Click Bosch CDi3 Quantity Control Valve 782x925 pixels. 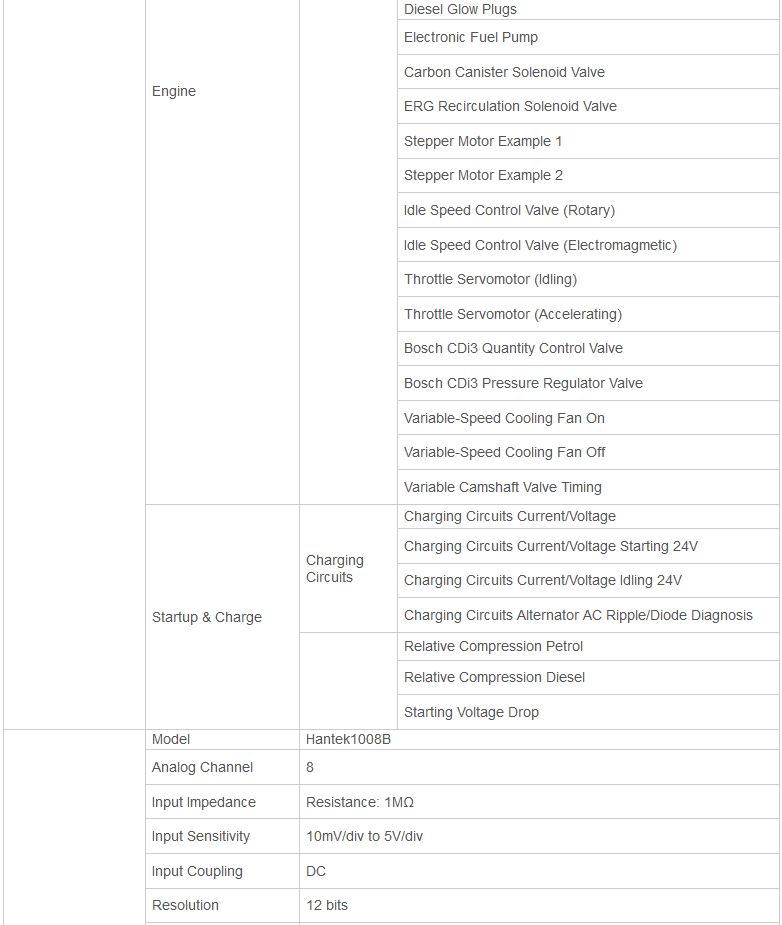coord(513,349)
